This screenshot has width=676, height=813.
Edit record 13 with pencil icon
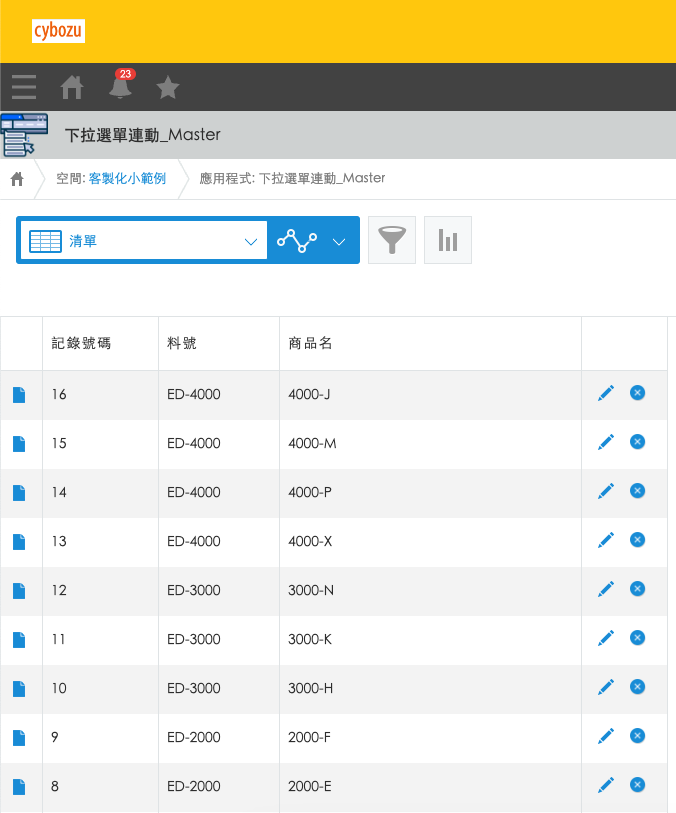(605, 540)
